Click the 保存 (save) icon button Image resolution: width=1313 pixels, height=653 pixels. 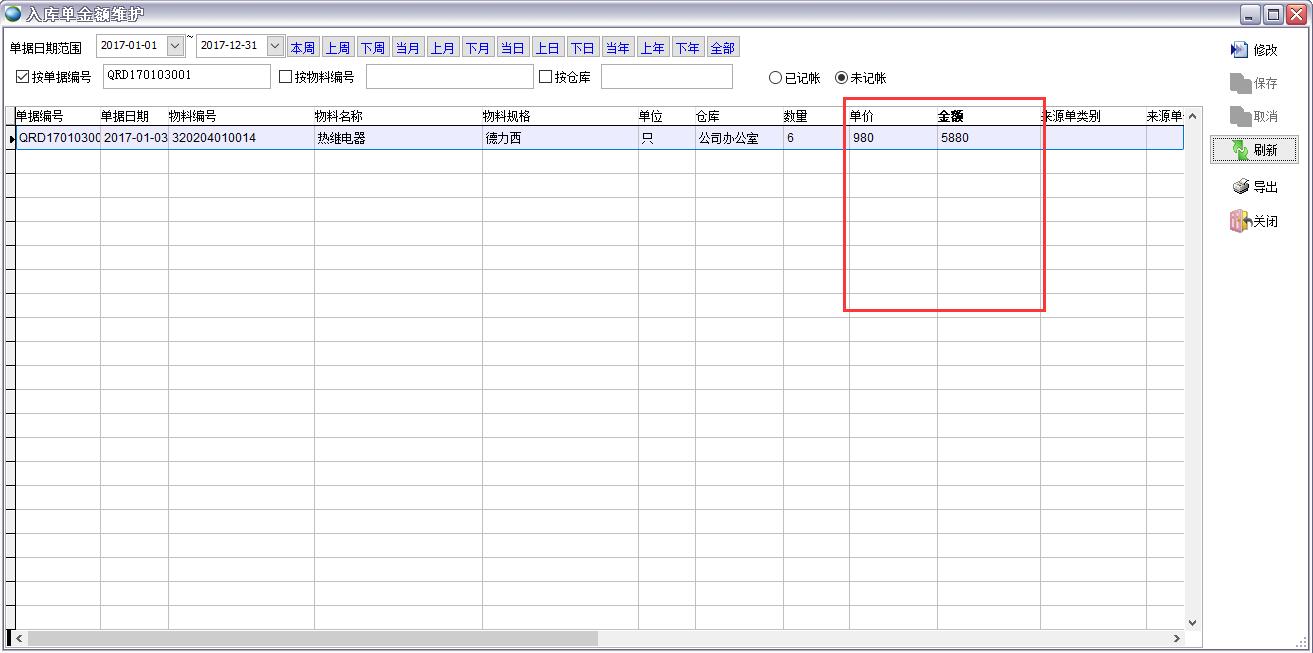1240,83
